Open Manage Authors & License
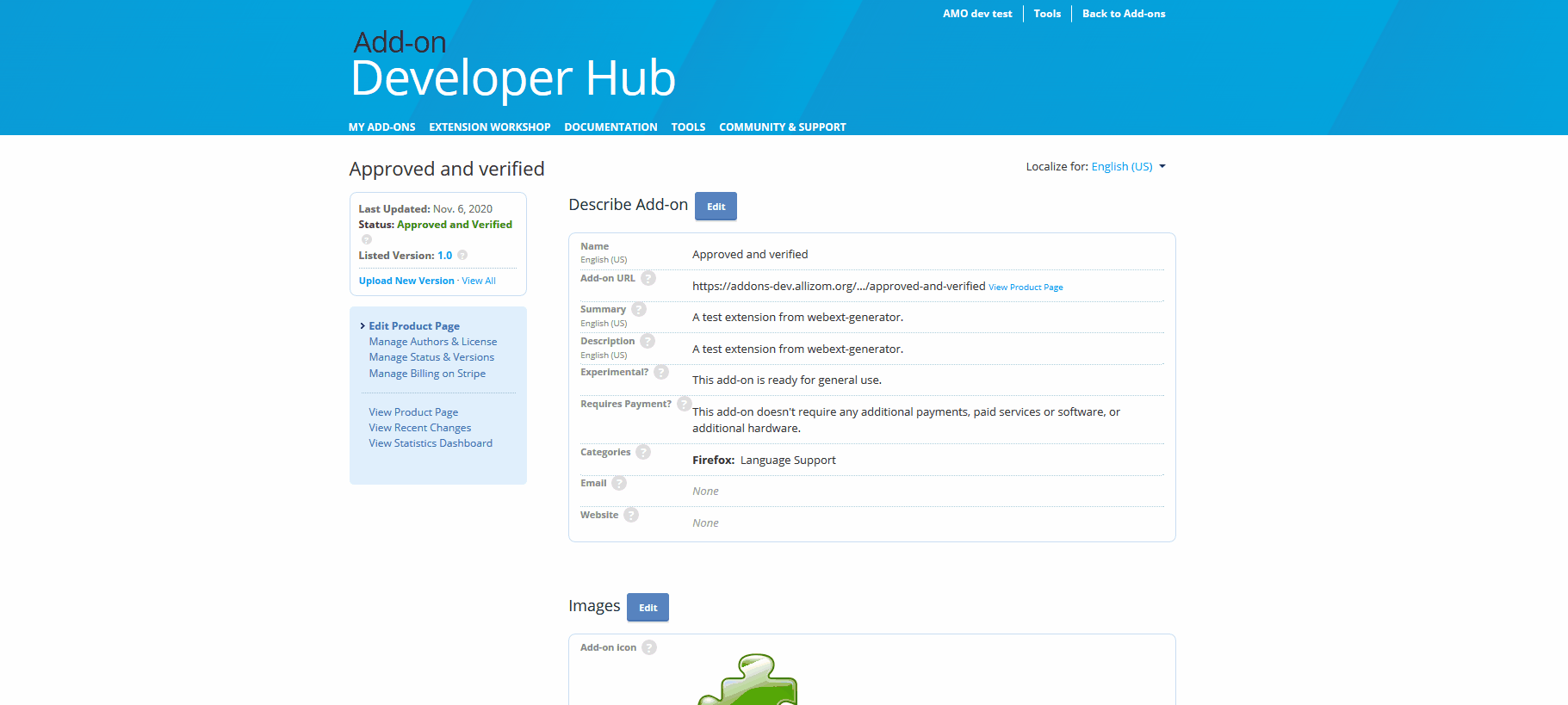 coord(433,342)
